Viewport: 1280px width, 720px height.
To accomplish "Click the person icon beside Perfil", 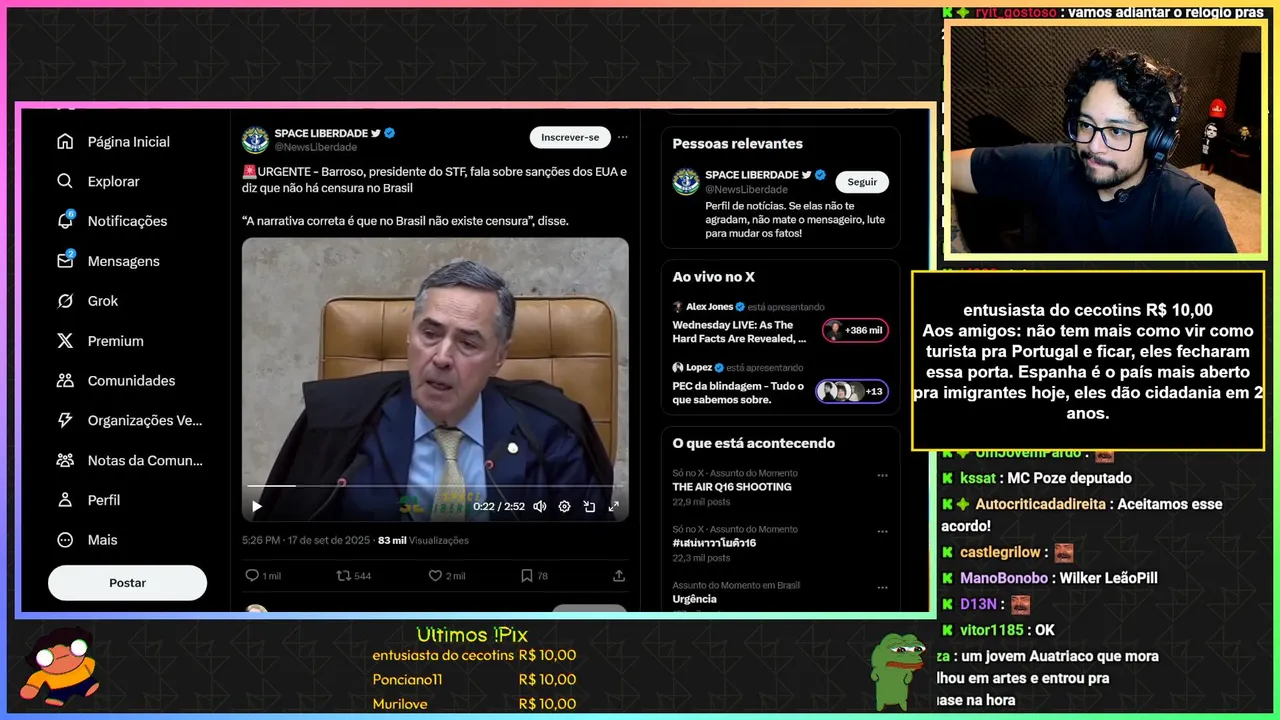I will (65, 500).
